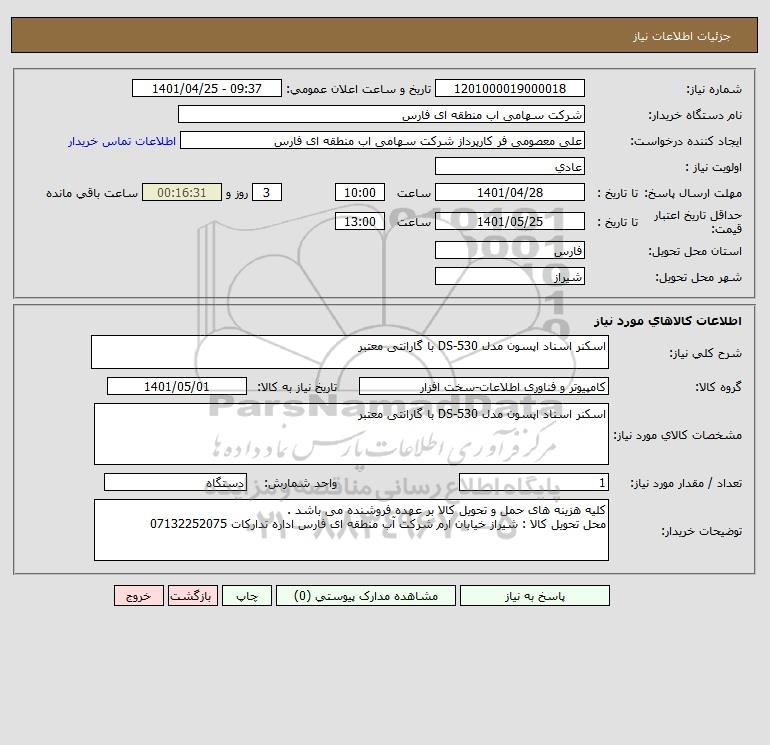Click the need date field 1401/05/01

pos(177,386)
